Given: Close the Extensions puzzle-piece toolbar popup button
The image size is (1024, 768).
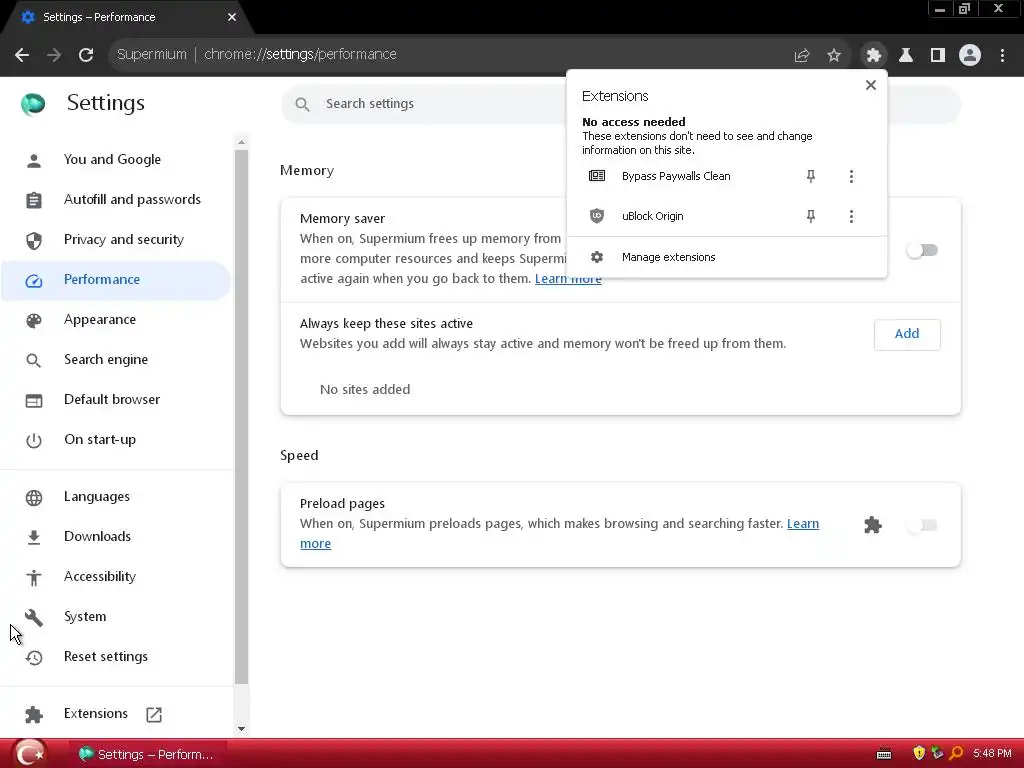Looking at the screenshot, I should coord(873,55).
